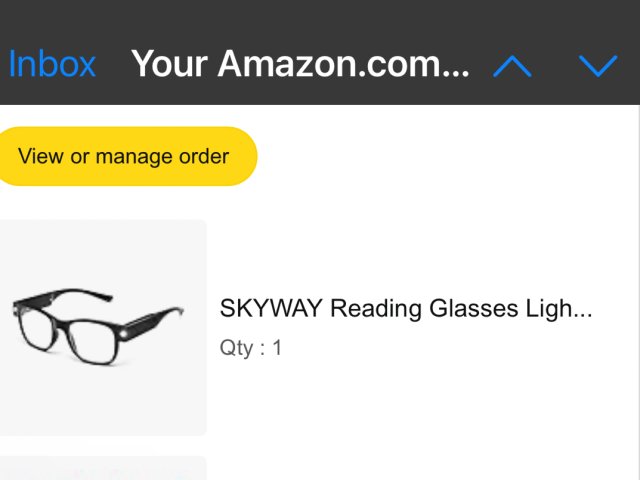This screenshot has height=480, width=640.
Task: Tap the Qty : 1 label
Action: tap(251, 348)
